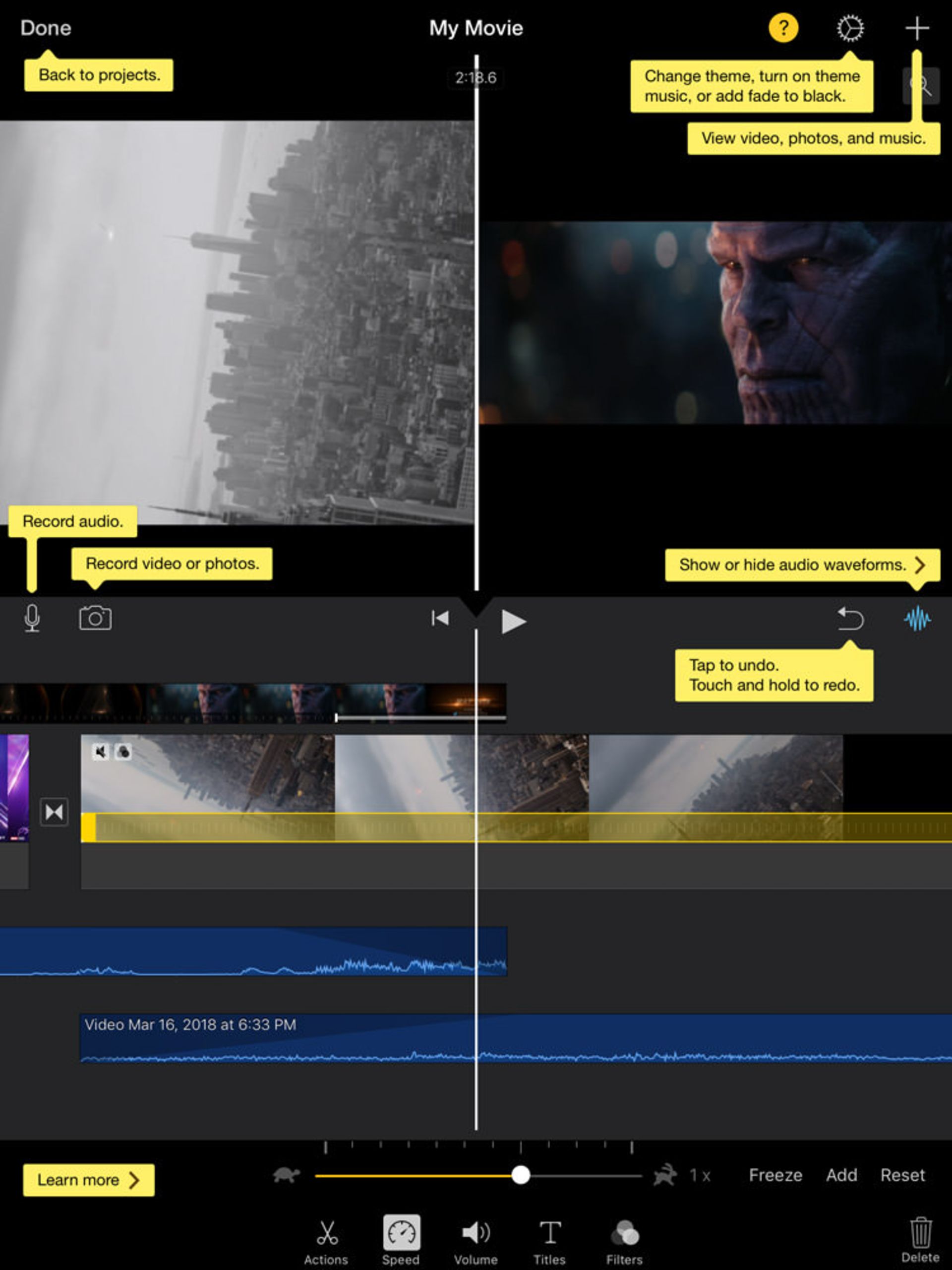Select the transition icon between clips
This screenshot has height=1270, width=952.
pyautogui.click(x=54, y=812)
